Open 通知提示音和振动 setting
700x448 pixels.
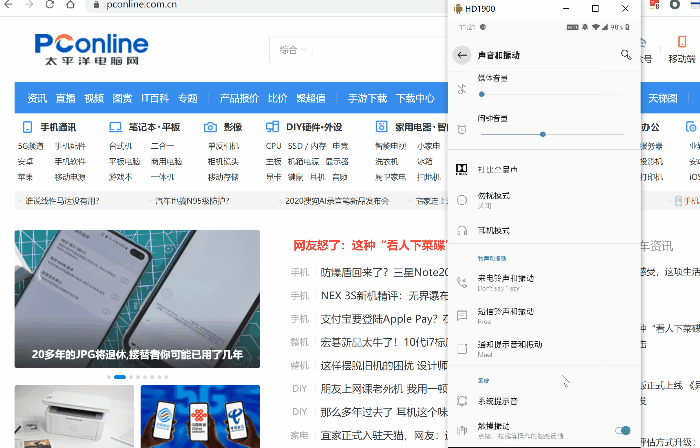pos(544,348)
